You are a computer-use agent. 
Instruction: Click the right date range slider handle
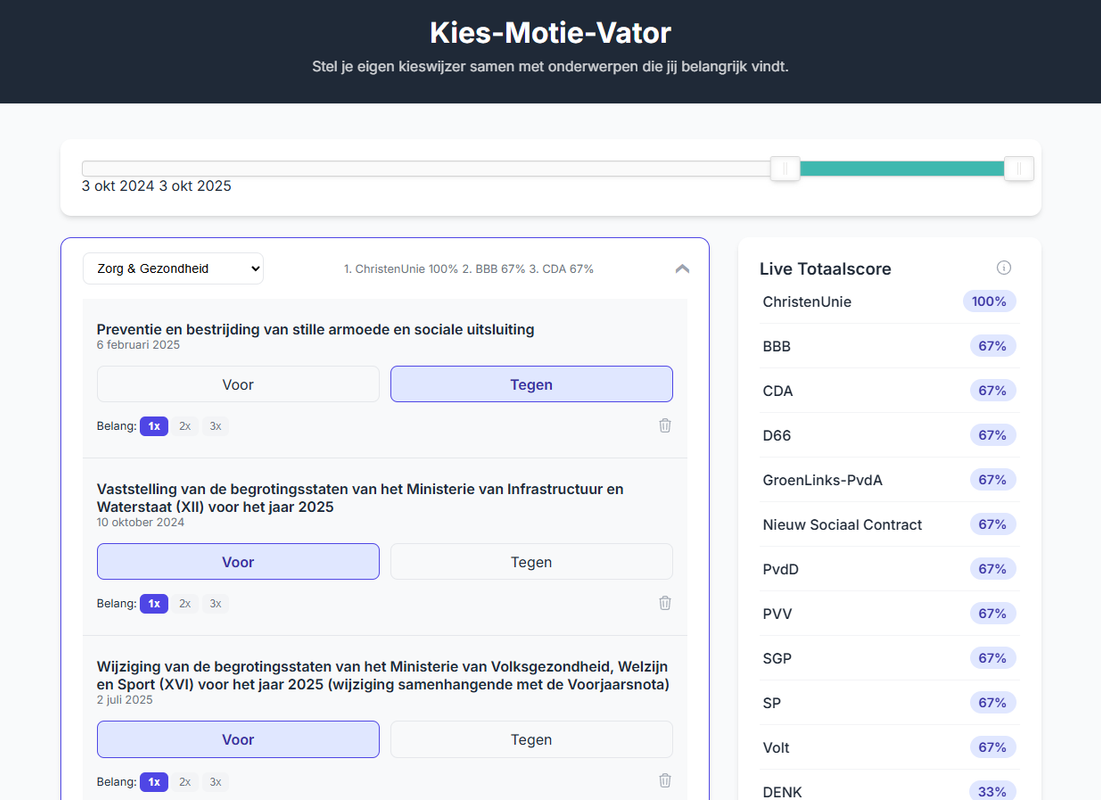[1018, 169]
